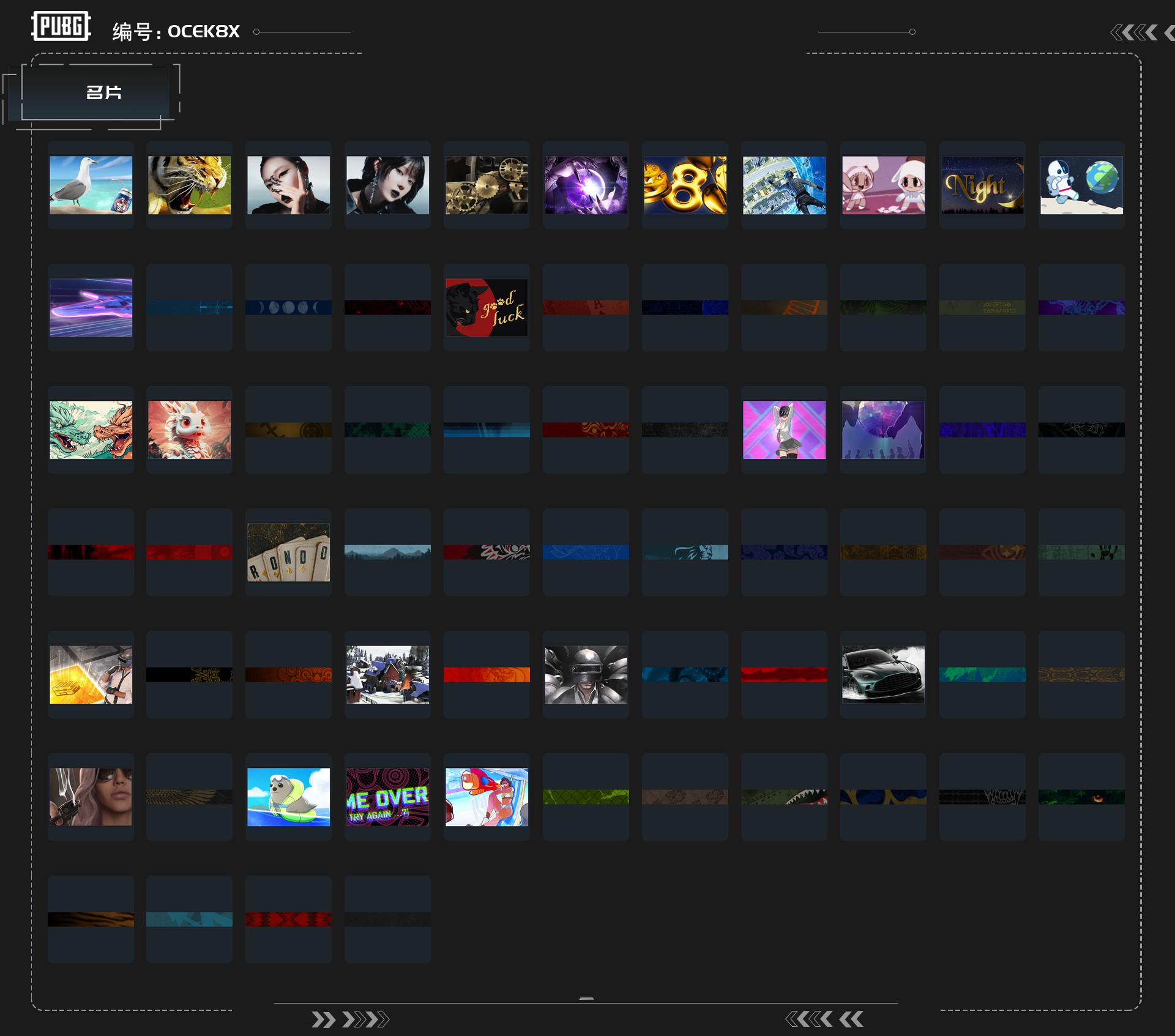This screenshot has width=1175, height=1036.
Task: Choose the good luck panther nameplate
Action: [487, 307]
